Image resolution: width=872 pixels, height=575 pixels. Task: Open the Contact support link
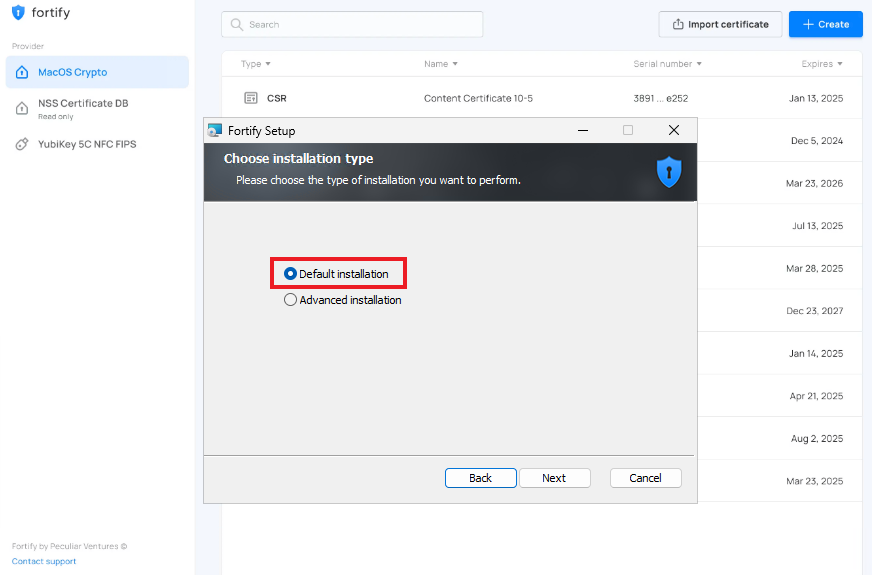click(x=44, y=561)
